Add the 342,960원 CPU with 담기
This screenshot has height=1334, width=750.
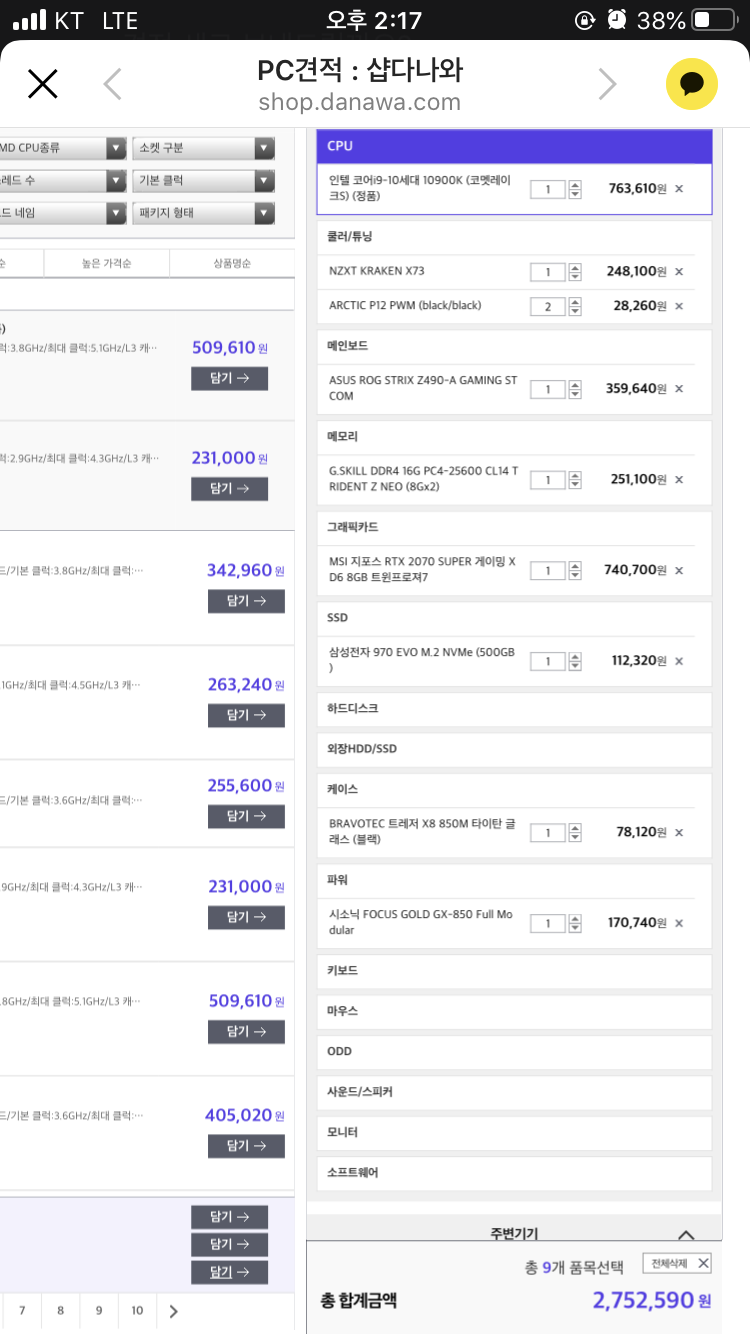point(246,601)
